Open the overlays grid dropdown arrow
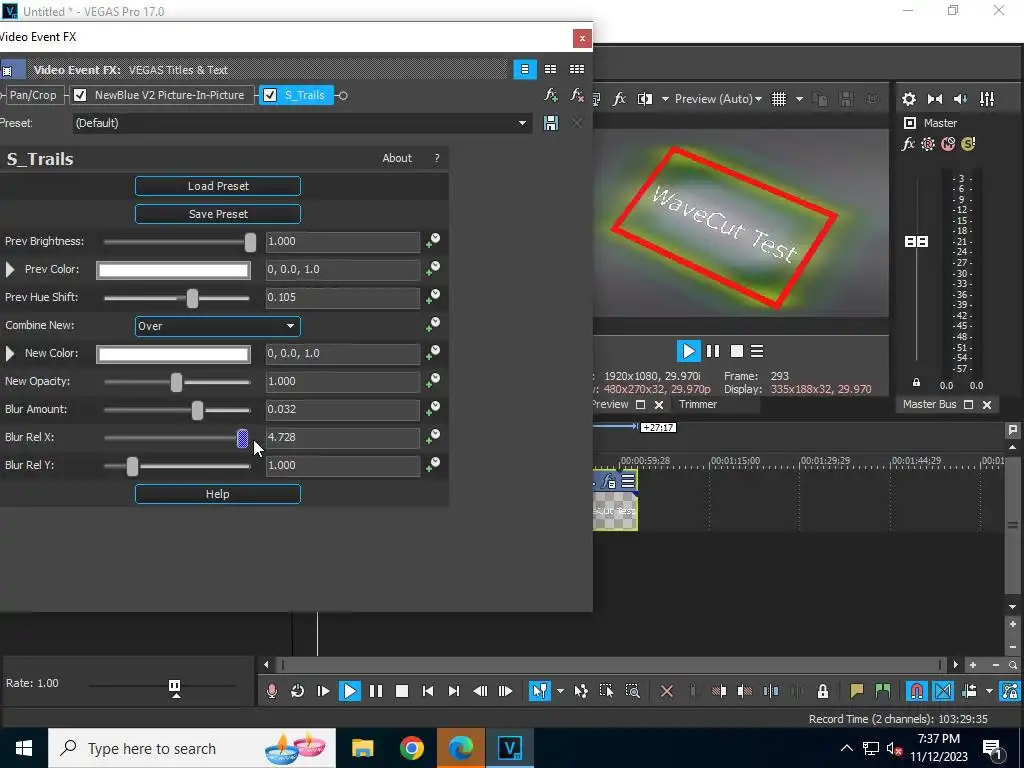1024x768 pixels. [x=799, y=99]
